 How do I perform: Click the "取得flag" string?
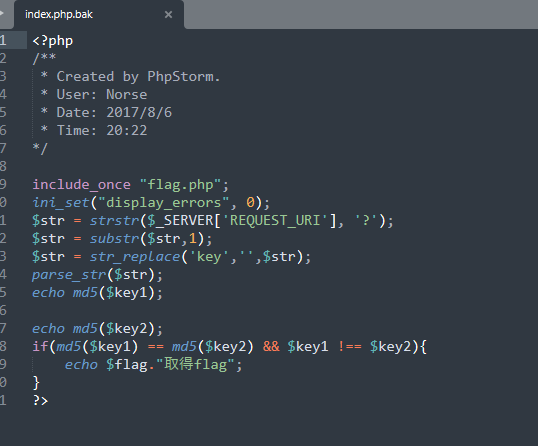tap(196, 364)
